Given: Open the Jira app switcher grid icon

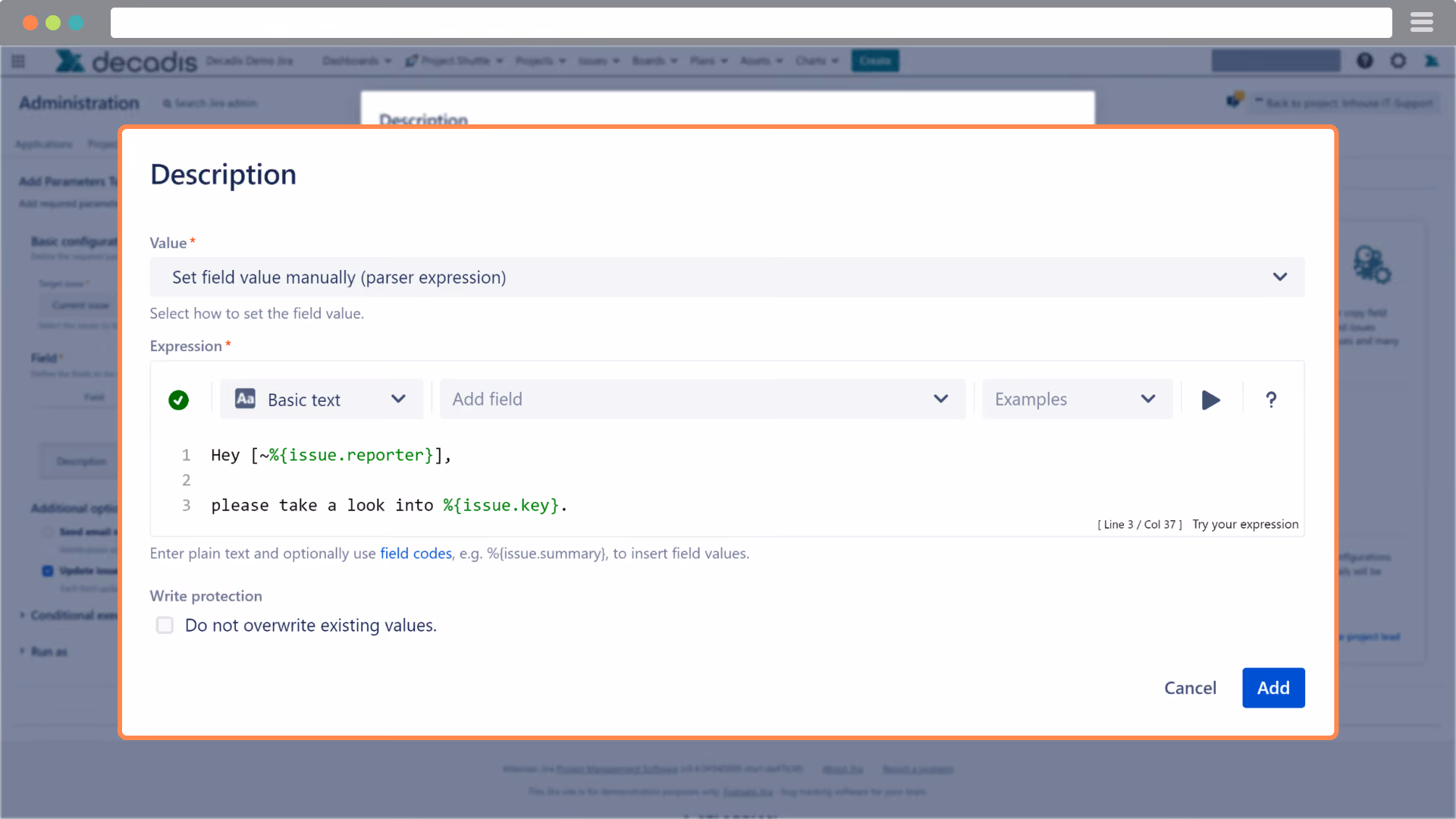Looking at the screenshot, I should click(x=18, y=61).
